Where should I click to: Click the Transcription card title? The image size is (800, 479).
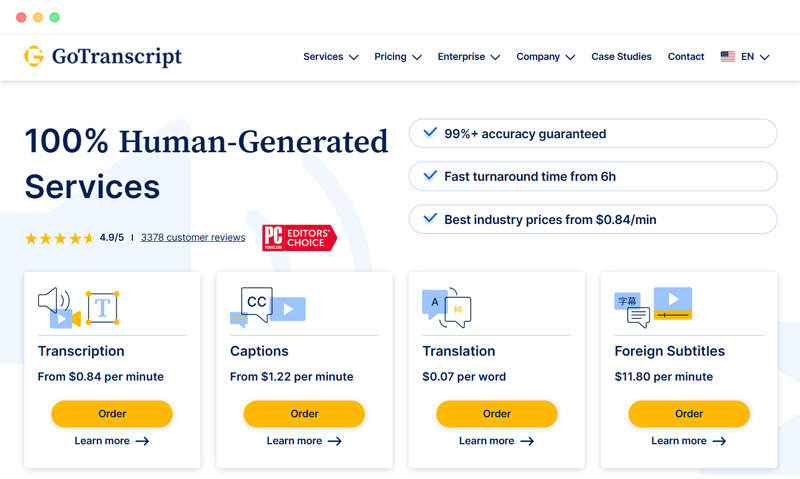[x=81, y=351]
